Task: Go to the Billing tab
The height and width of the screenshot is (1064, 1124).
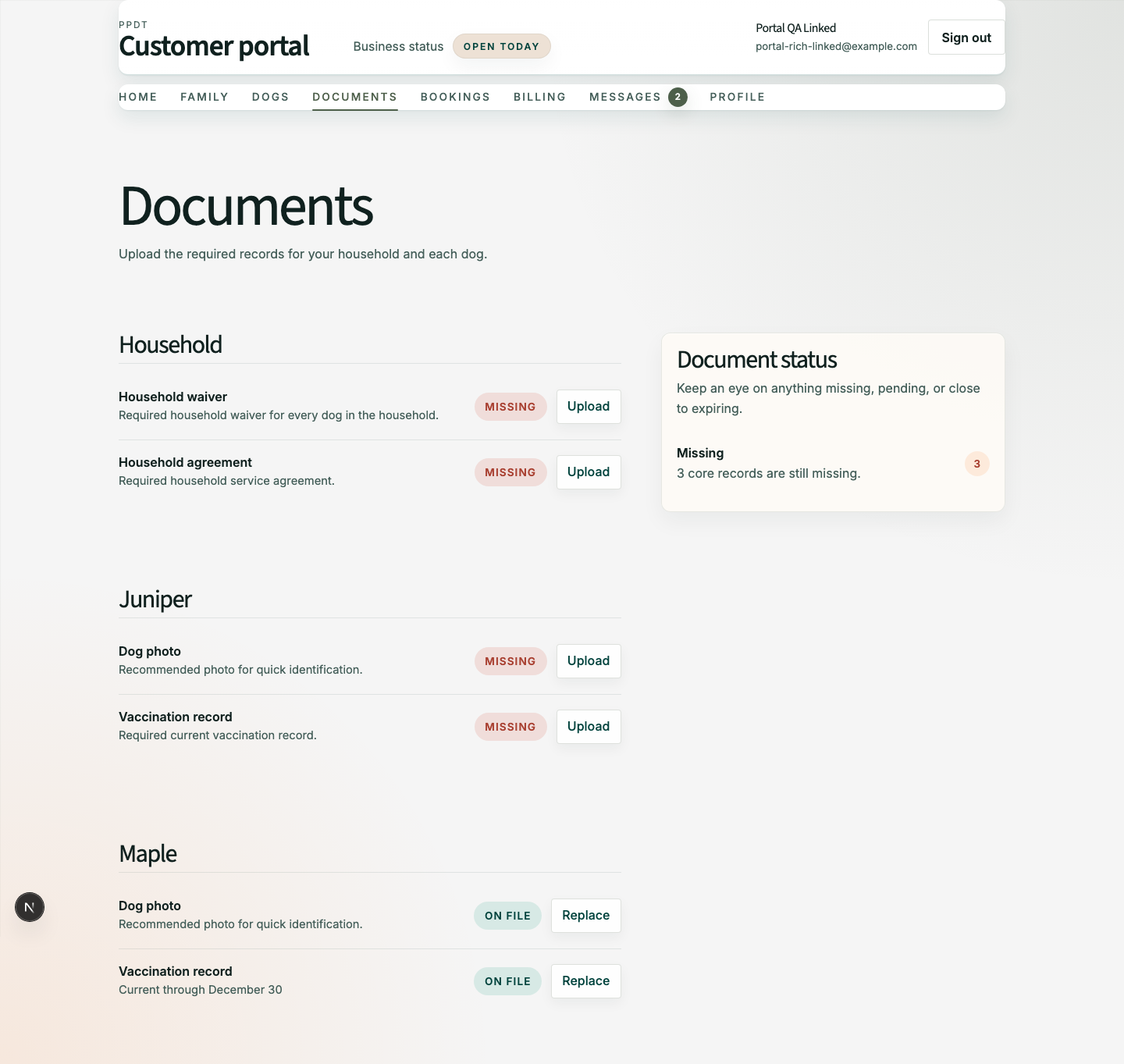Action: point(539,97)
